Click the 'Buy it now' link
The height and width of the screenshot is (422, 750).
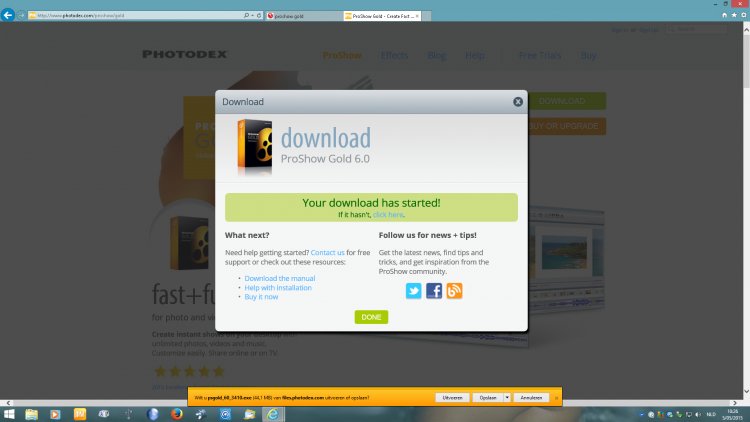pos(261,297)
